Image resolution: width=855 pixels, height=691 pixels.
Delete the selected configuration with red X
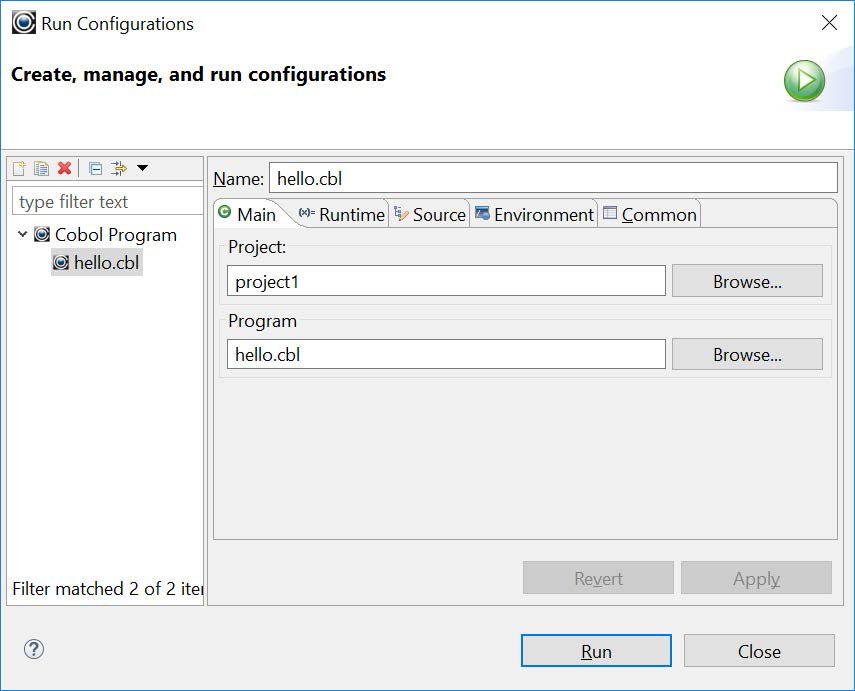coord(63,168)
